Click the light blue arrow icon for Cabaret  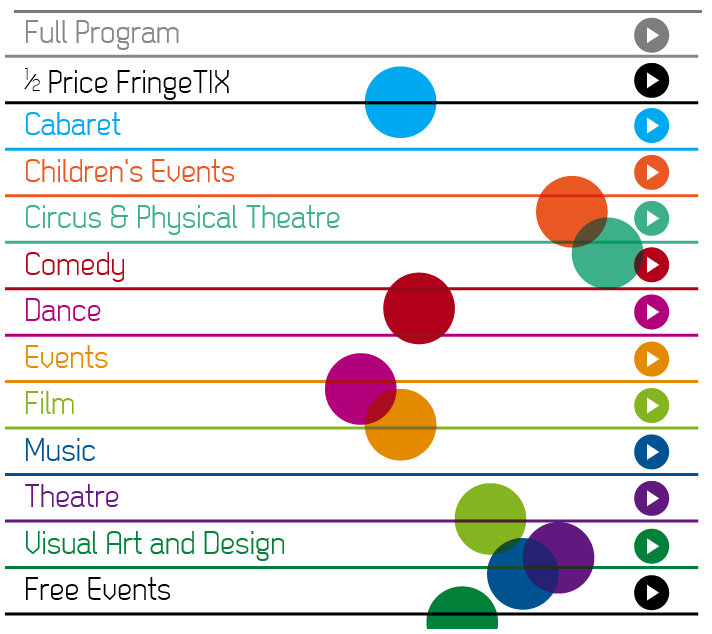click(651, 125)
